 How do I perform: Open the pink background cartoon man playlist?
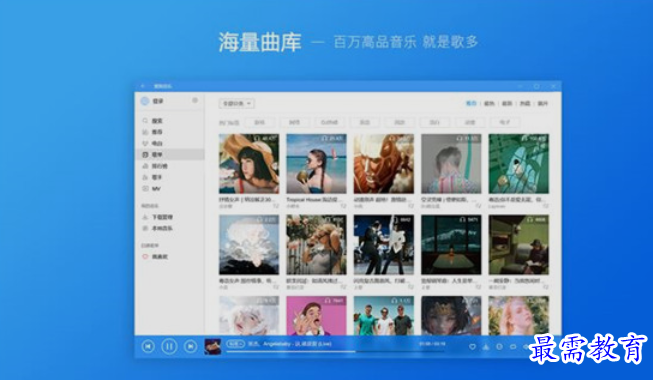pyautogui.click(x=316, y=315)
